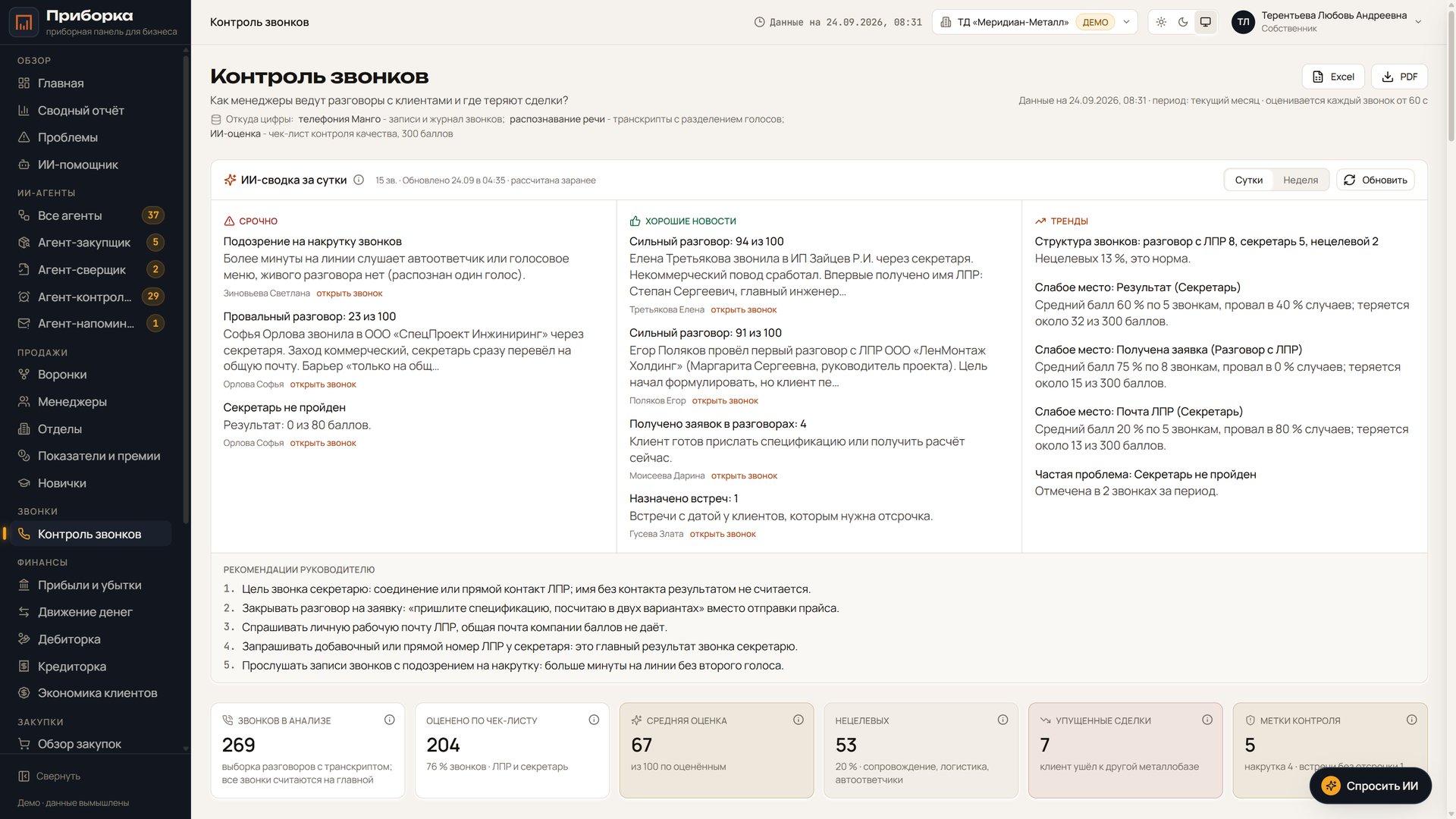
Task: Open call link for Гусева Злата
Action: coord(723,534)
